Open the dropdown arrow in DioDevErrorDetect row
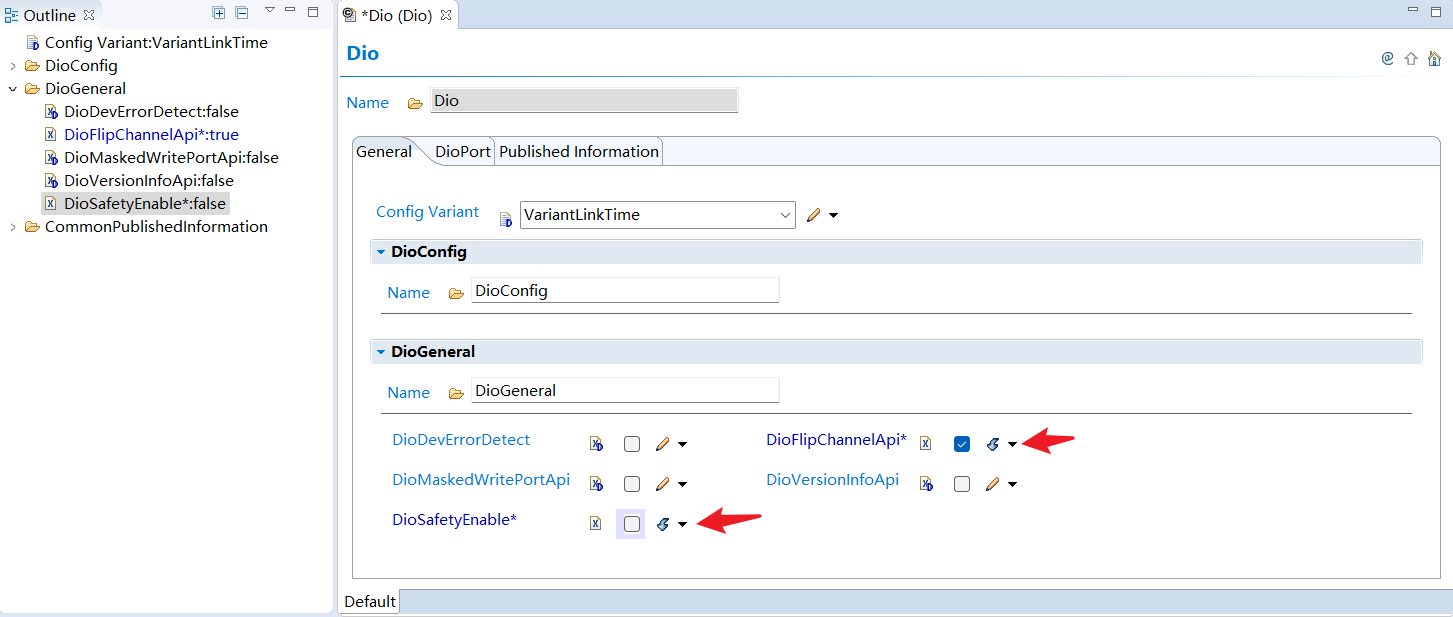 683,445
